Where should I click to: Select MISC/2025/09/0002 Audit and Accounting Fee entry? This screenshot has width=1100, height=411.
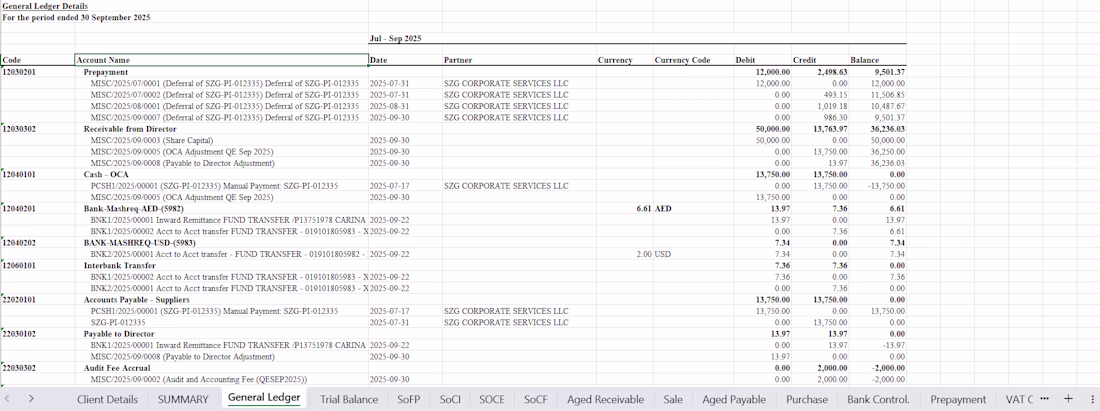(221, 379)
